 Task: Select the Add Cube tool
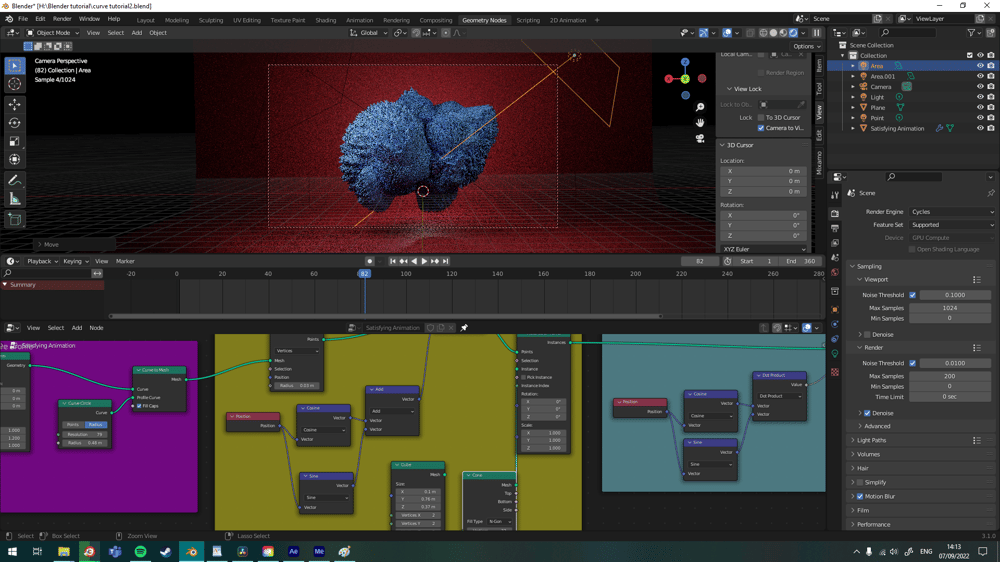click(15, 220)
